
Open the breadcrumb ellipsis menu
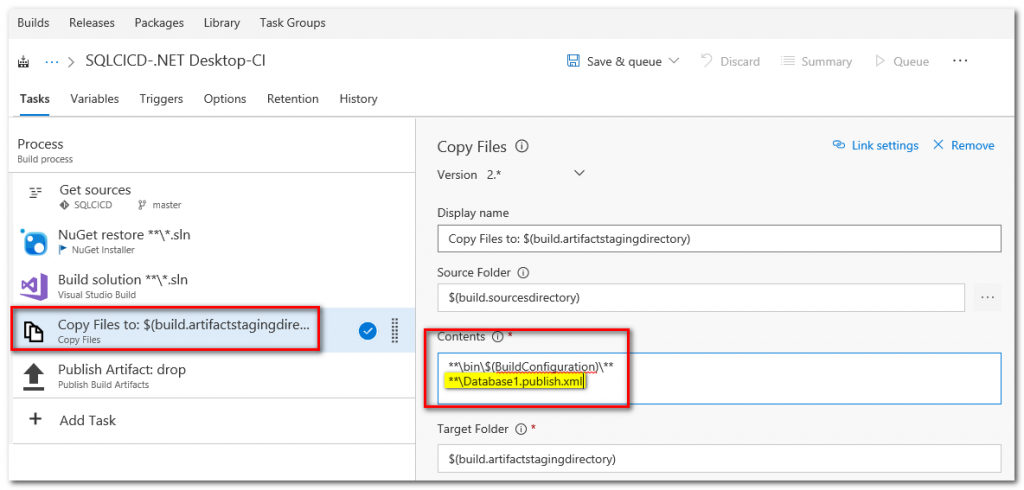52,62
